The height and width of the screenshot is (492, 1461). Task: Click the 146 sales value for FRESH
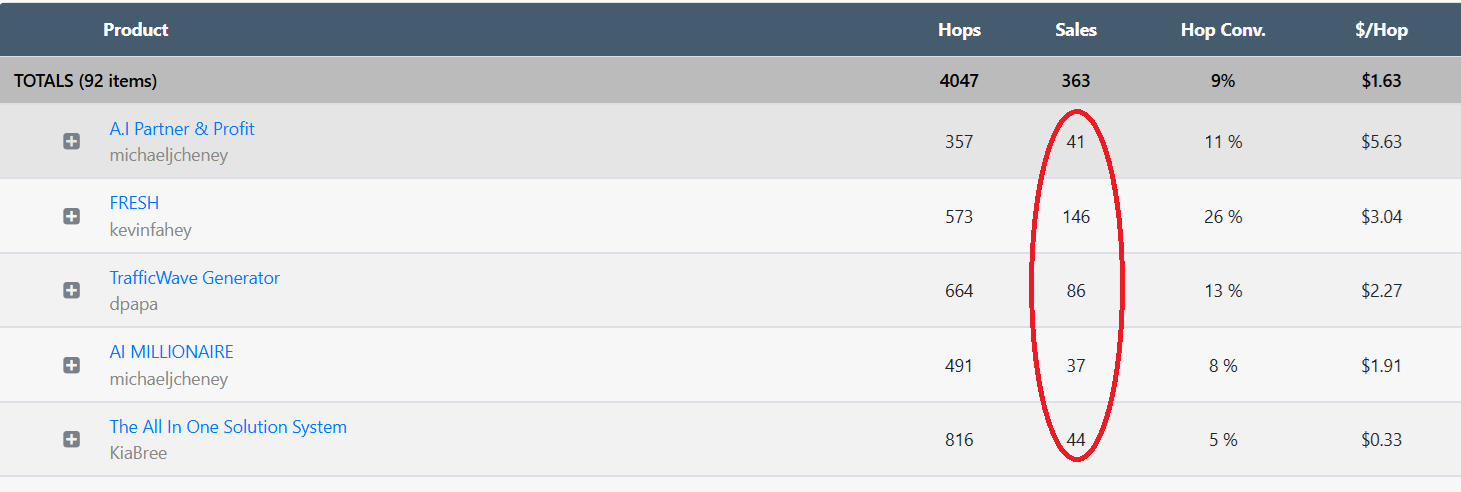click(1076, 217)
